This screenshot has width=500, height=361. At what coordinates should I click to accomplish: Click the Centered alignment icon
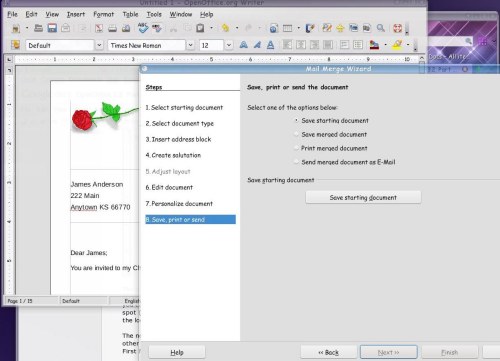[x=301, y=45]
